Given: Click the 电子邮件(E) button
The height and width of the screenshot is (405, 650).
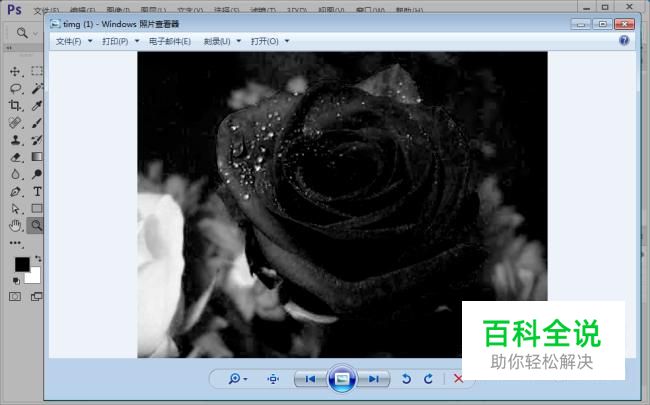Looking at the screenshot, I should click(x=170, y=41).
